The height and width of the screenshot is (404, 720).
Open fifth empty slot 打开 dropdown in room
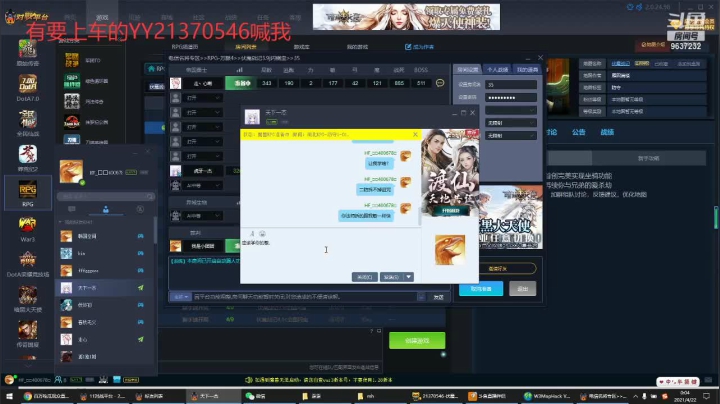(x=203, y=156)
